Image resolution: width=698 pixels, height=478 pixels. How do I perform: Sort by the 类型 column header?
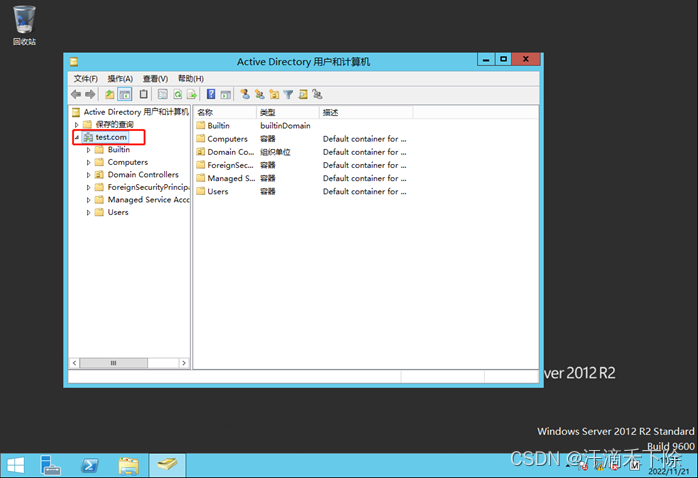coord(288,113)
